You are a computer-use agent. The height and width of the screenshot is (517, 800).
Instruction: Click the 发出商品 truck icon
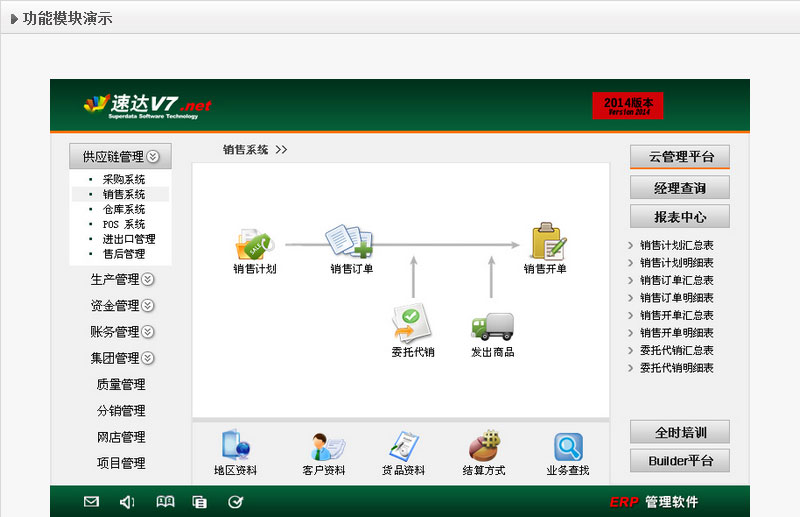point(492,326)
